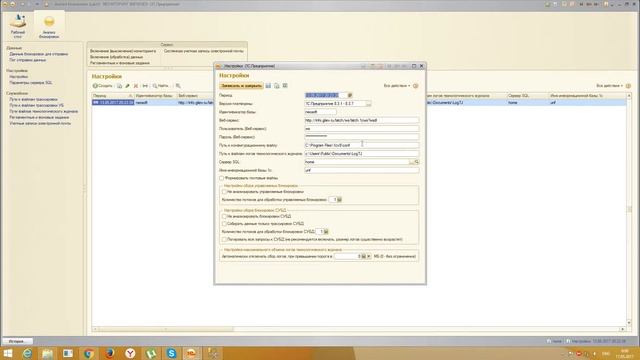Image resolution: width=640 pixels, height=360 pixels.
Task: Click the magnifier open button in Сервер SQL field
Action: pyautogui.click(x=416, y=162)
